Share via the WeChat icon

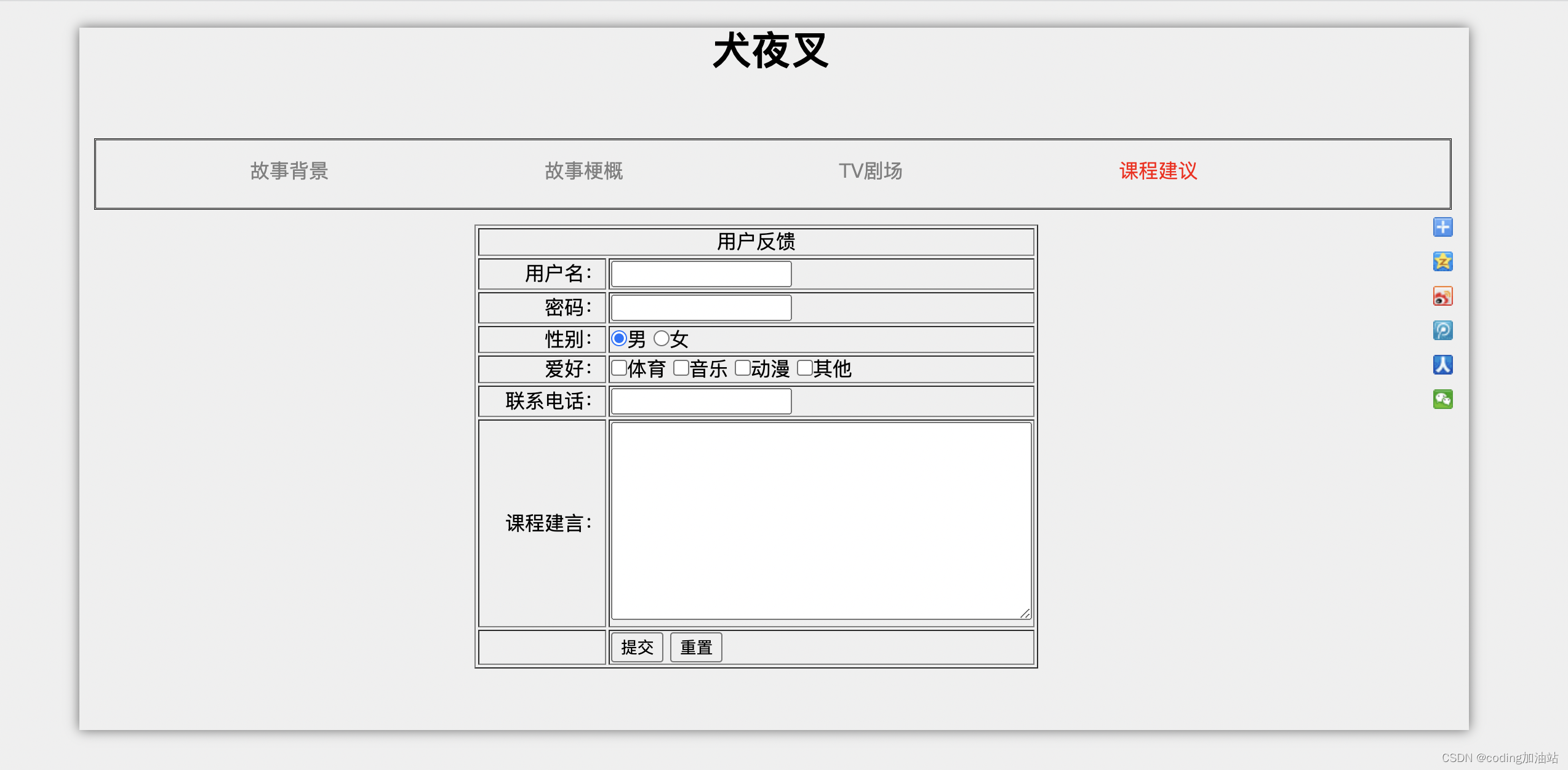pos(1442,399)
